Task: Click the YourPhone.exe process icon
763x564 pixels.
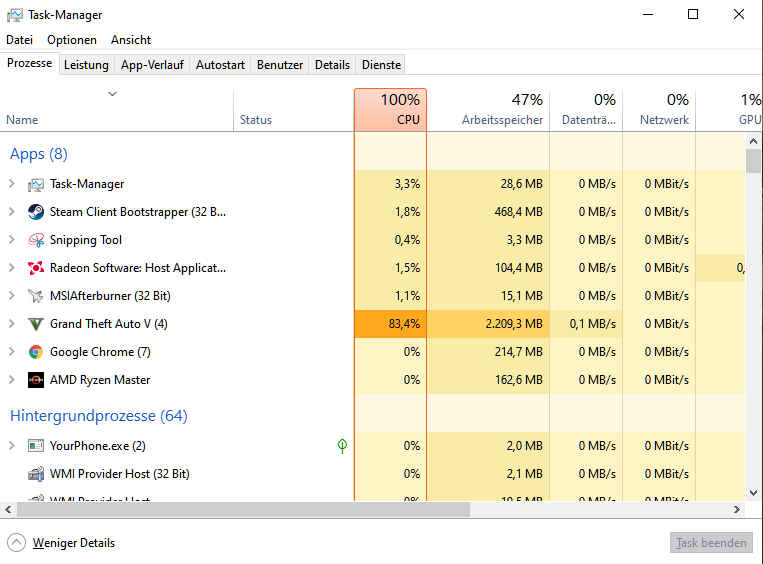Action: (x=36, y=446)
